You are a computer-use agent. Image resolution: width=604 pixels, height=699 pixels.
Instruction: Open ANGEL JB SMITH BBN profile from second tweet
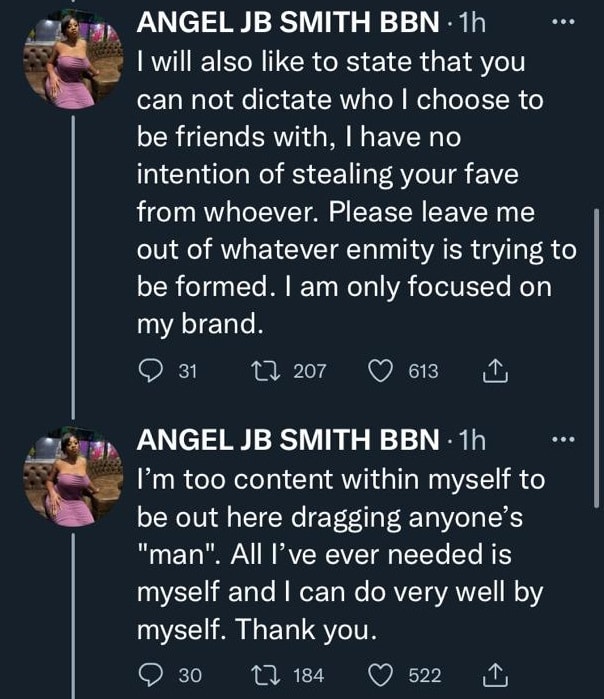(286, 438)
